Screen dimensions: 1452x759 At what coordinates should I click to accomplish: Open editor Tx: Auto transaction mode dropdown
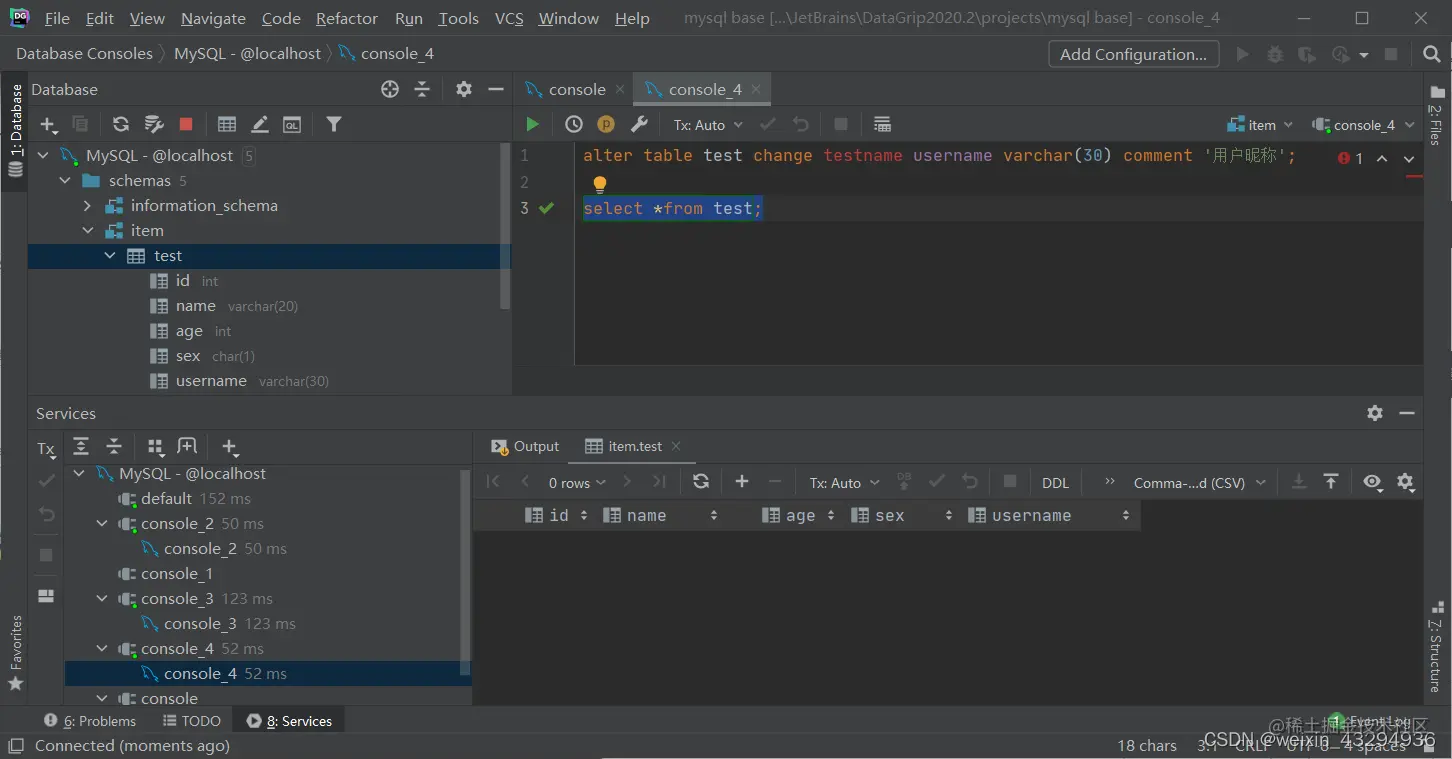click(708, 125)
